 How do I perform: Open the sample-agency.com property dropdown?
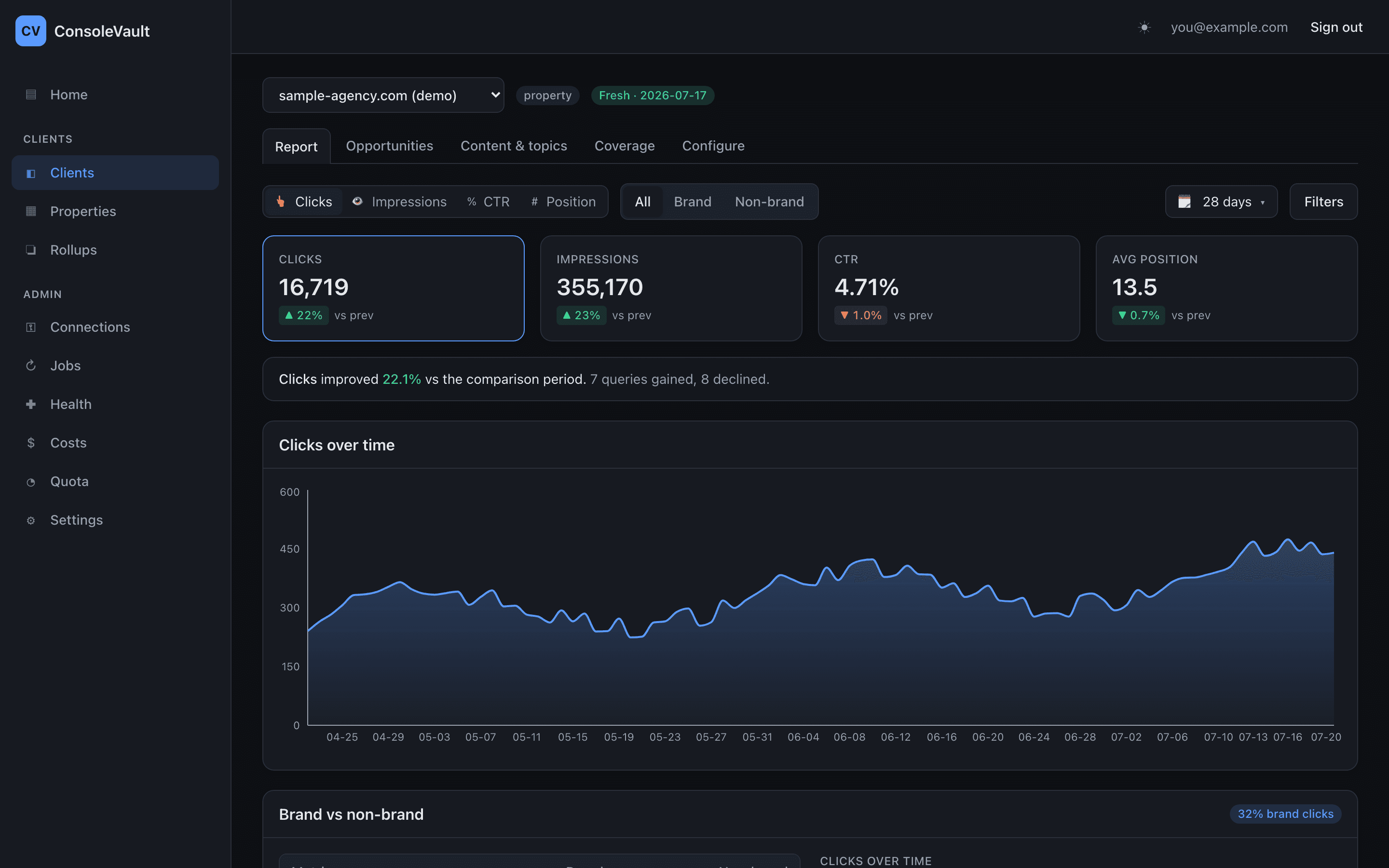tap(383, 95)
